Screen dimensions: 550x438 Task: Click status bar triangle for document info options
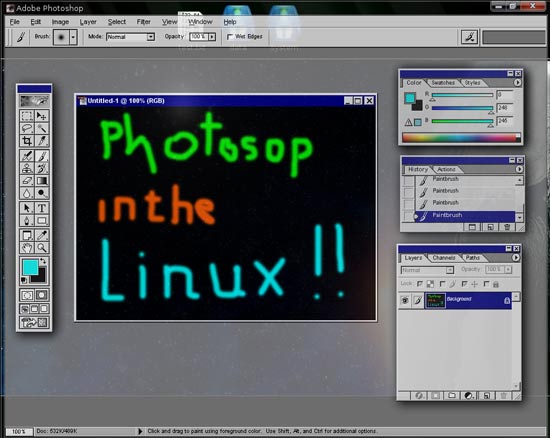[x=140, y=431]
